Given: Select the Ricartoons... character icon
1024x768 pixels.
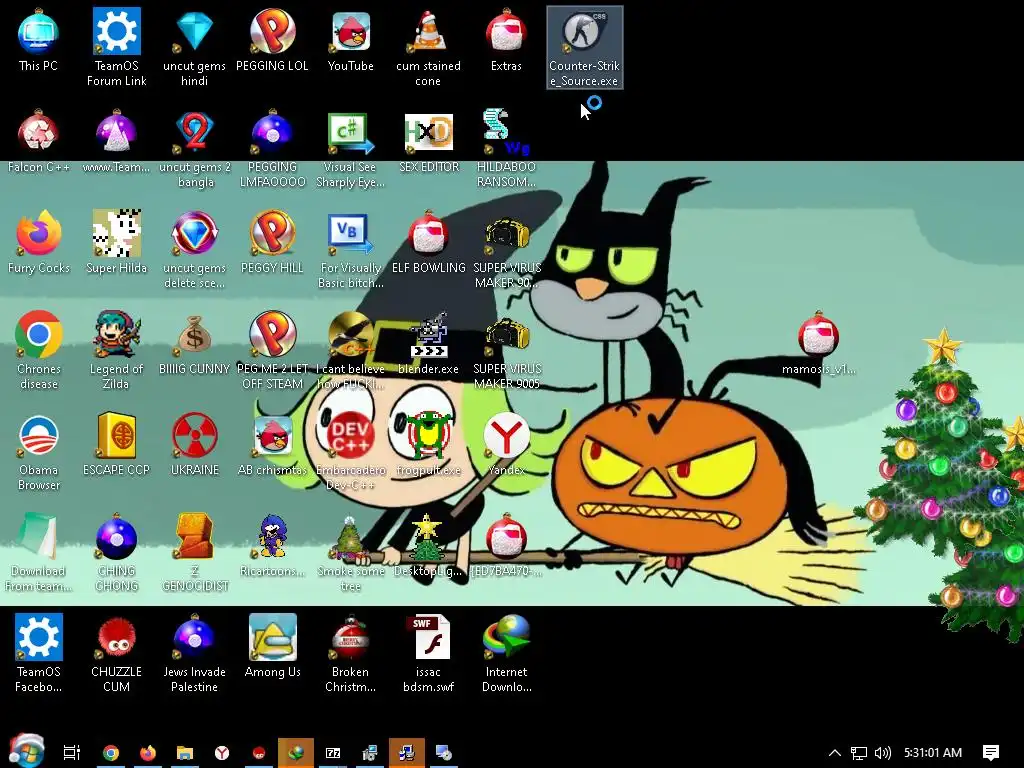Looking at the screenshot, I should click(272, 546).
